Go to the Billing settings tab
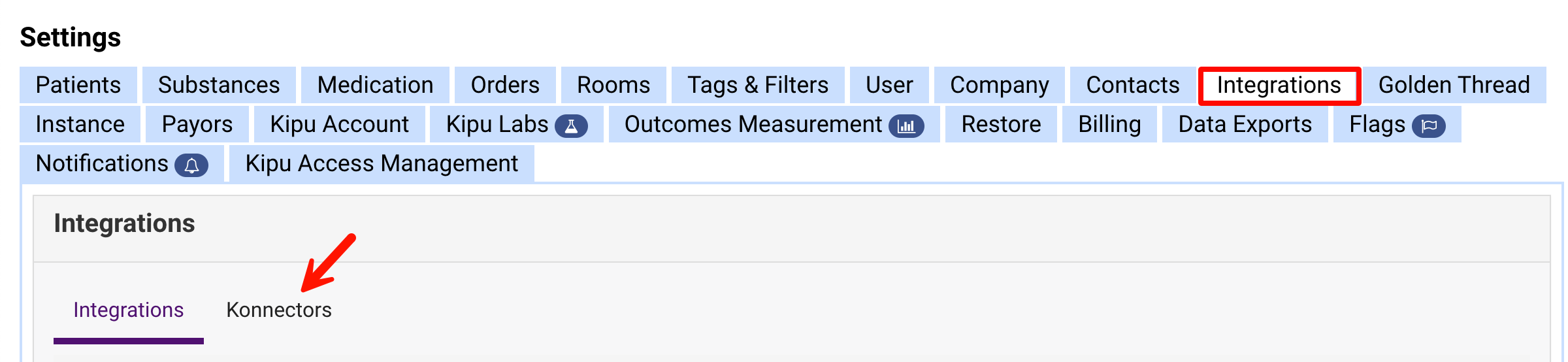 tap(1109, 124)
